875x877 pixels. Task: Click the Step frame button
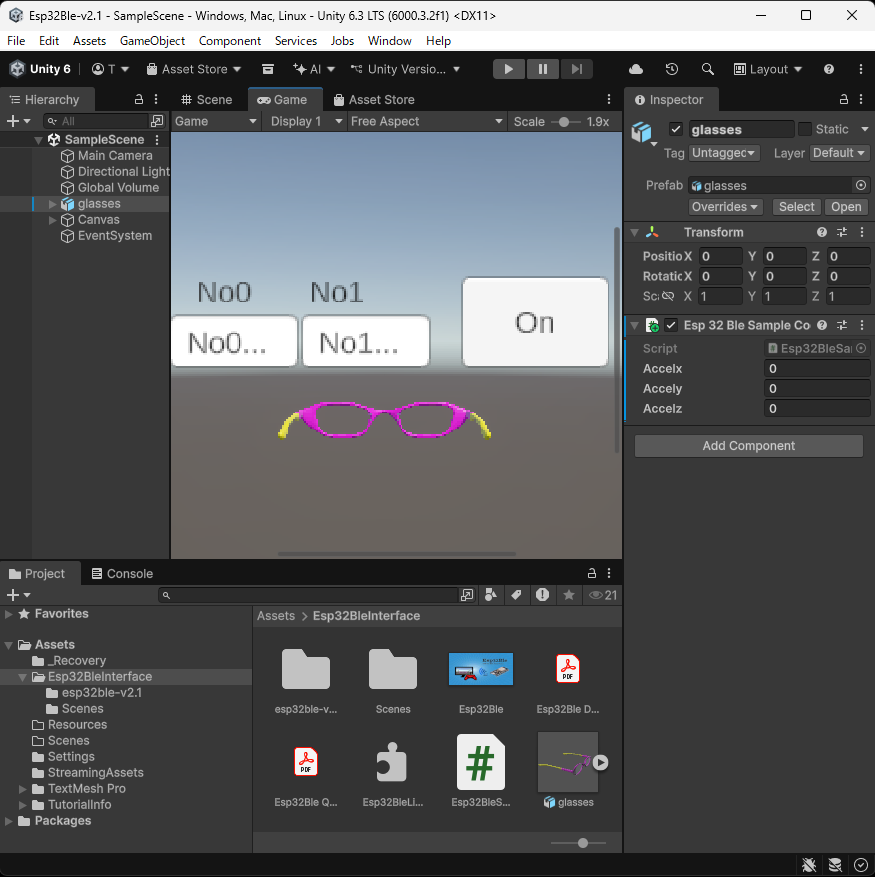coord(576,69)
